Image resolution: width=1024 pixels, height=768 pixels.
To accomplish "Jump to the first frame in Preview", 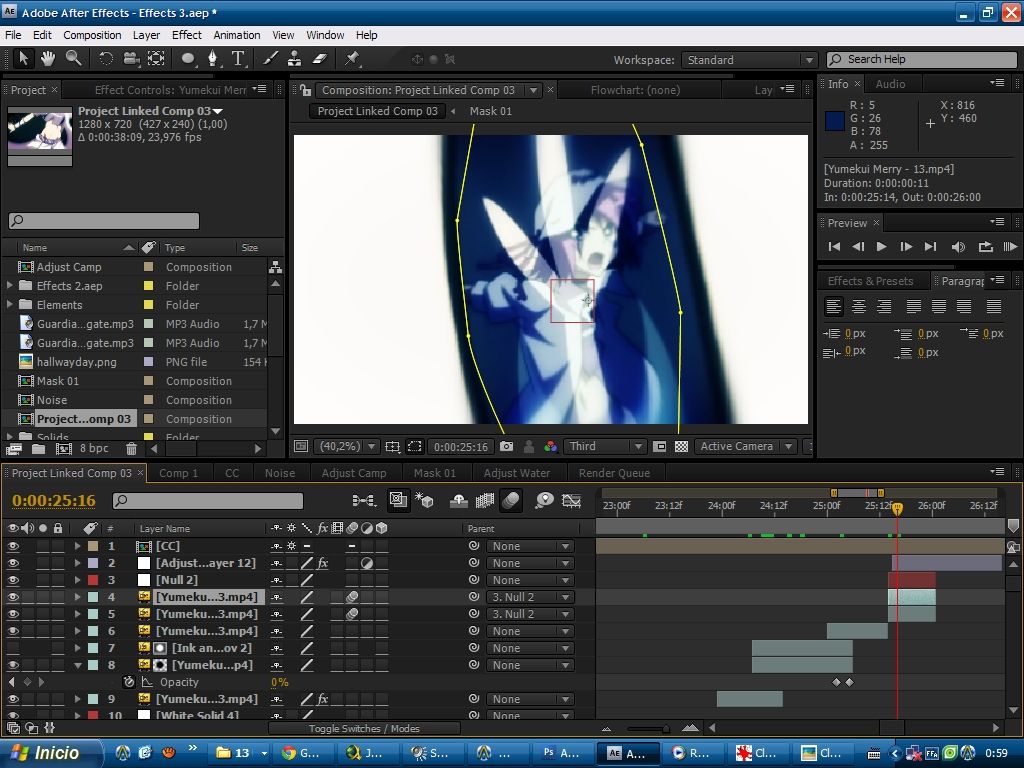I will tap(834, 246).
